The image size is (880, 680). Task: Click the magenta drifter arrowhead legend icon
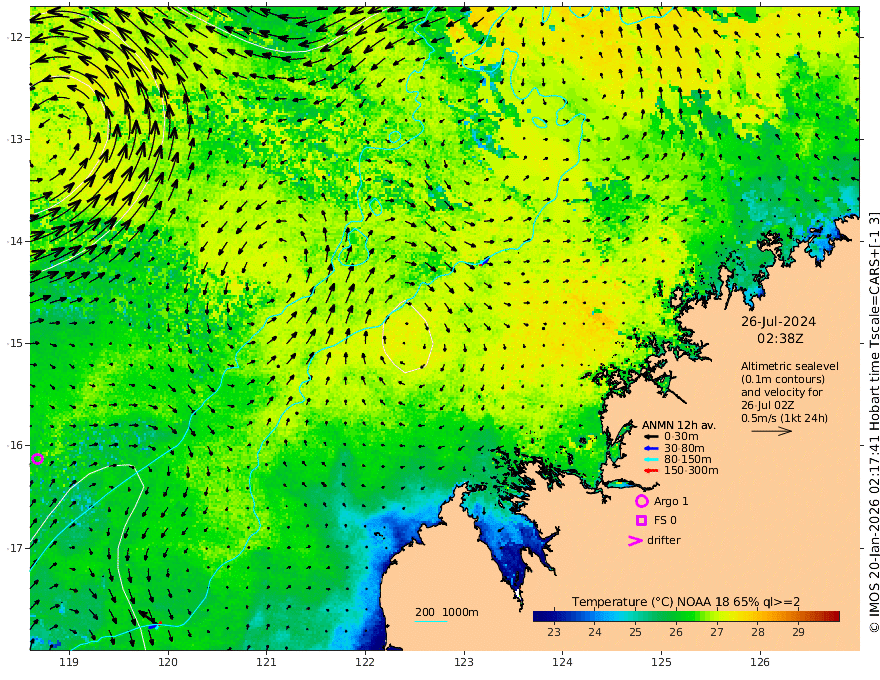coord(635,540)
